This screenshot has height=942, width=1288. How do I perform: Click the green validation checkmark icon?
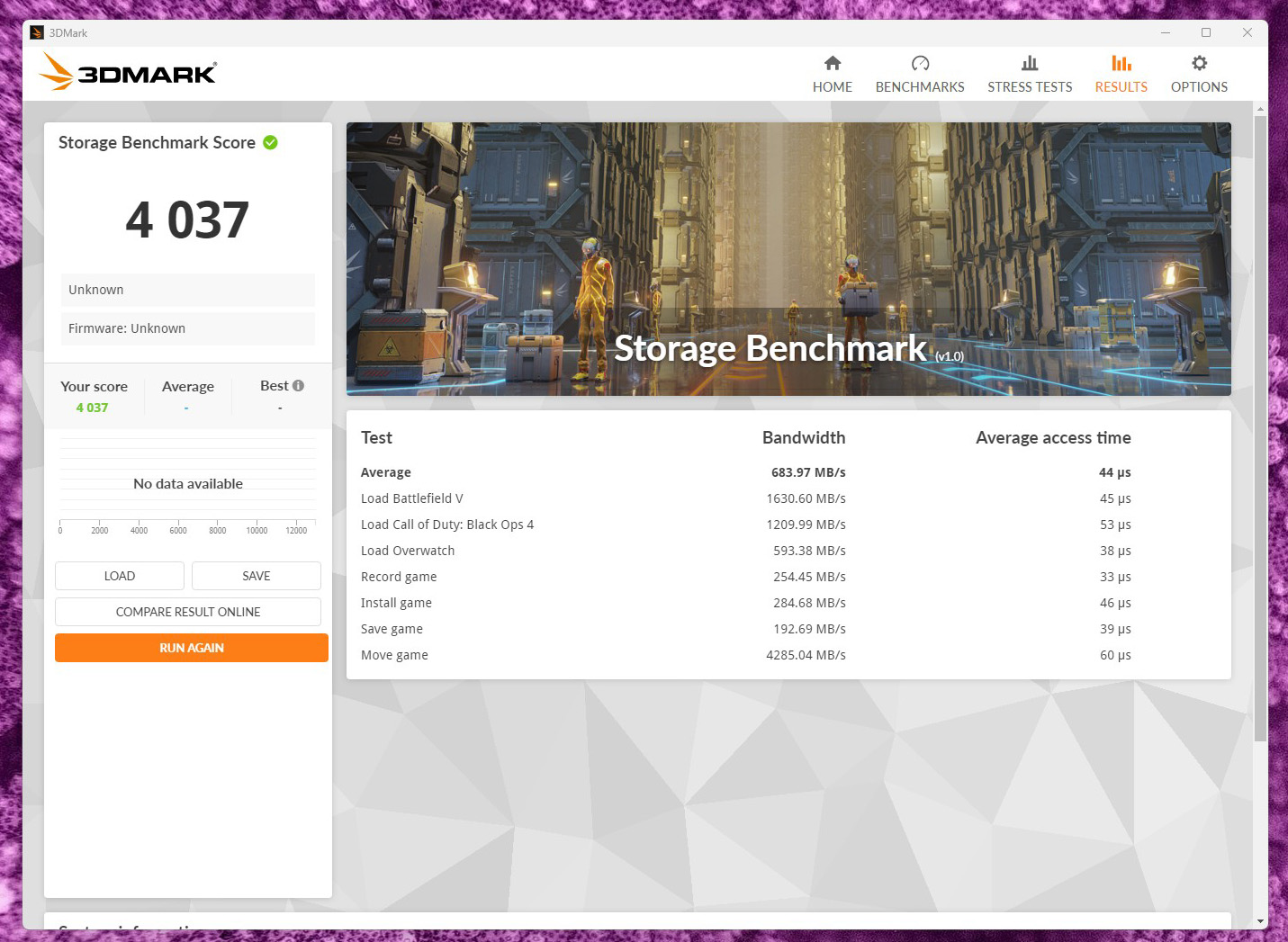coord(270,143)
